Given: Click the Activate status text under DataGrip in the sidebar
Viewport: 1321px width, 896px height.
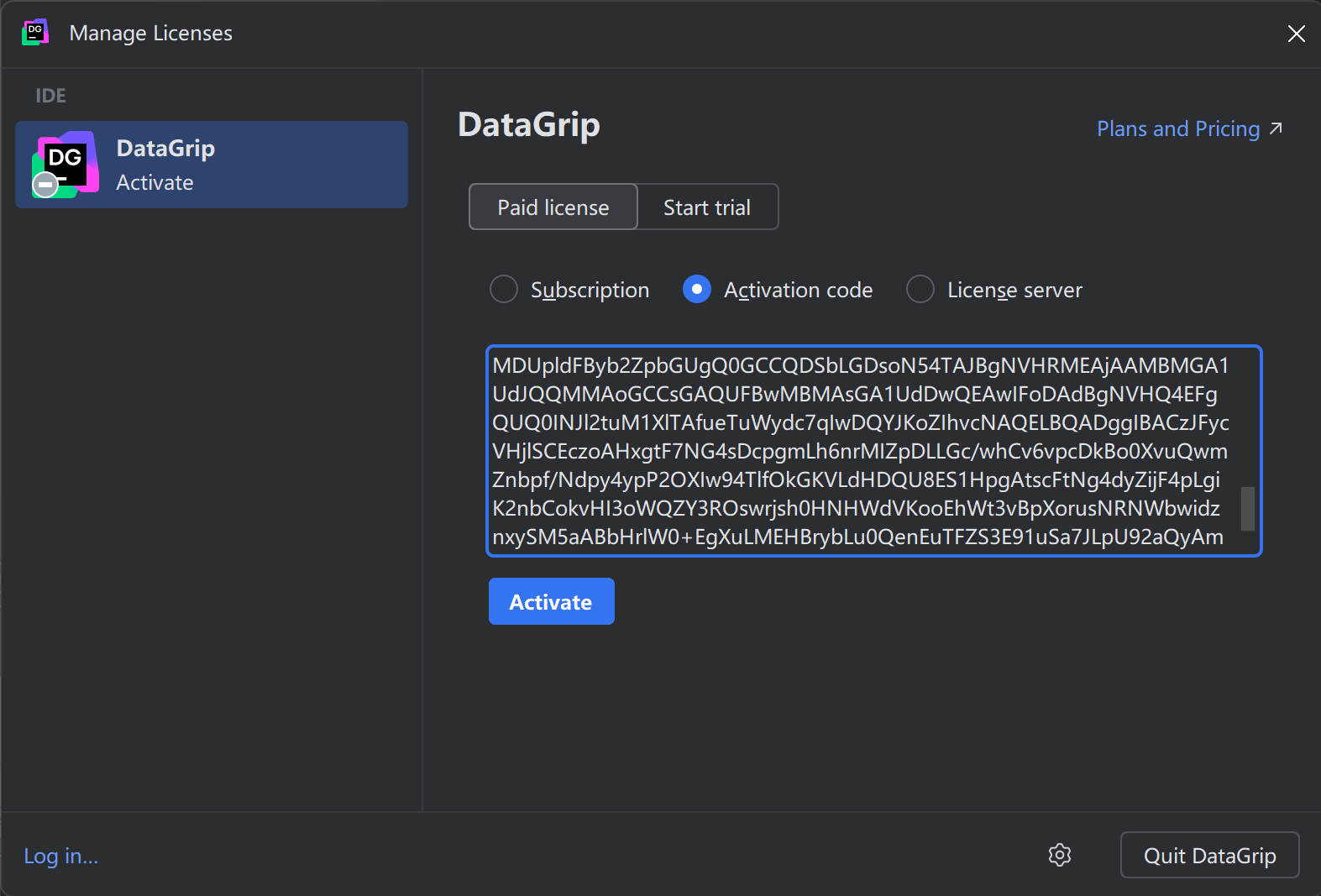Looking at the screenshot, I should pos(155,182).
